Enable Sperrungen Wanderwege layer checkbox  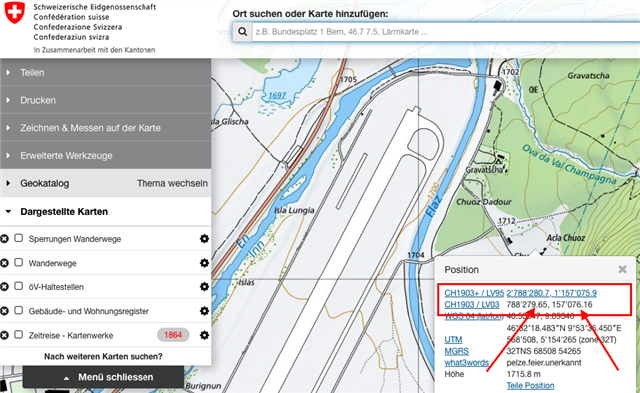click(18, 238)
